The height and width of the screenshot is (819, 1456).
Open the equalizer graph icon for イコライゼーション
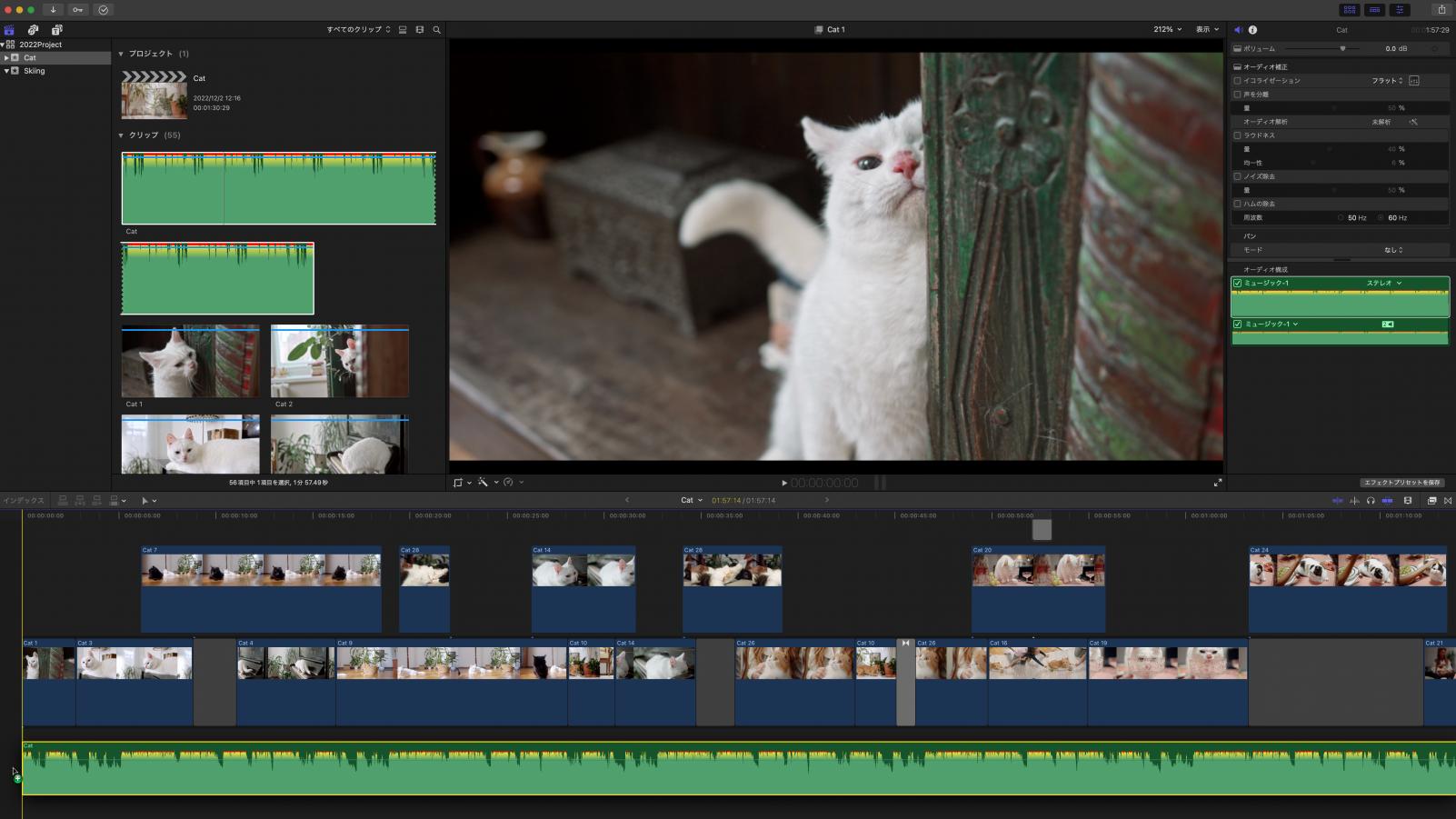[x=1413, y=81]
